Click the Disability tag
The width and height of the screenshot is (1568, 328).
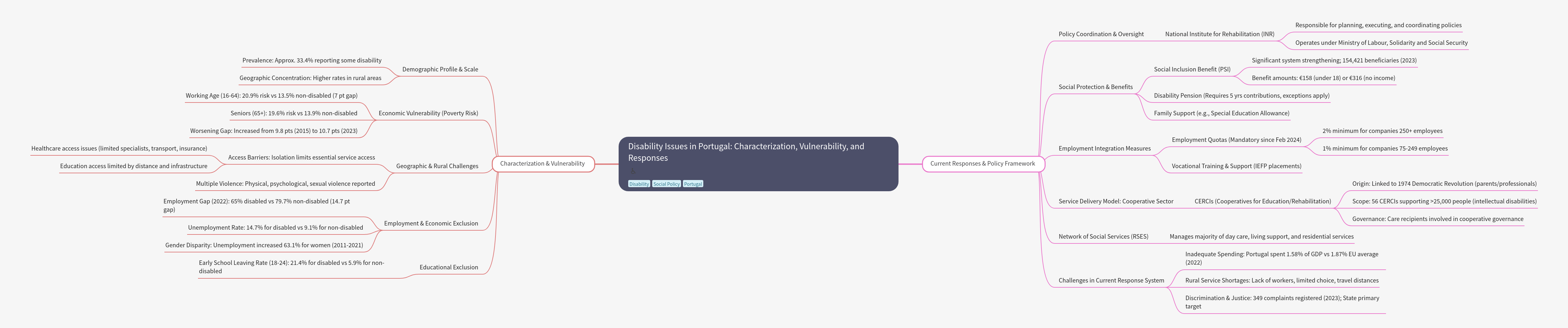pyautogui.click(x=638, y=184)
